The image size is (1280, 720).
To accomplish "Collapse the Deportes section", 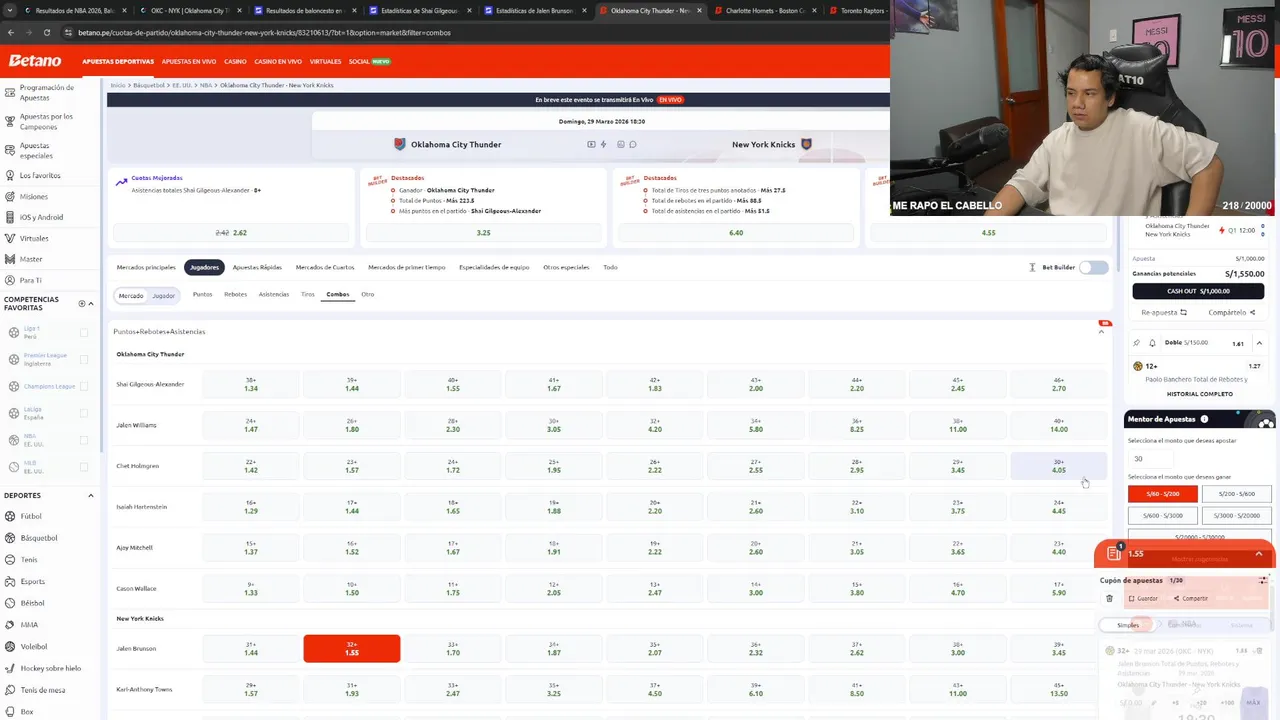I will [x=90, y=495].
